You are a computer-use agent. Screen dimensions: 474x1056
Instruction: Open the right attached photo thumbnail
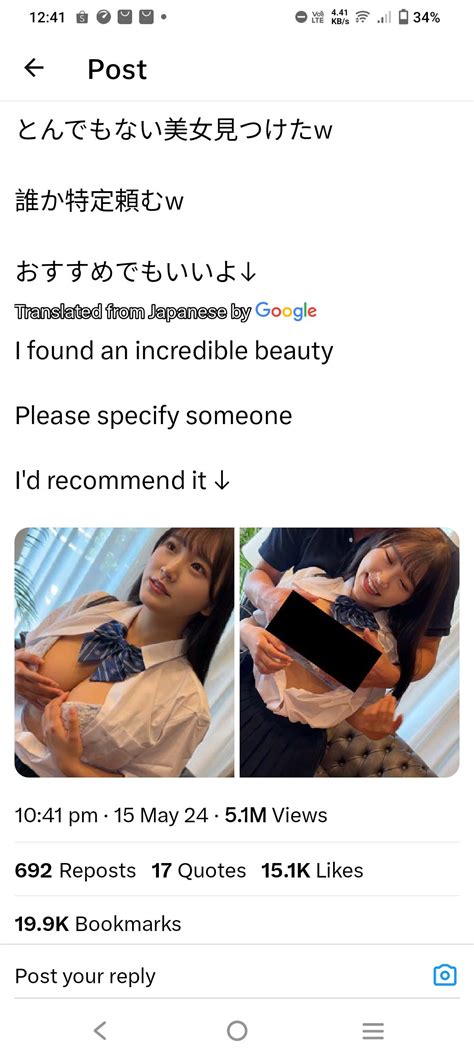[x=350, y=652]
